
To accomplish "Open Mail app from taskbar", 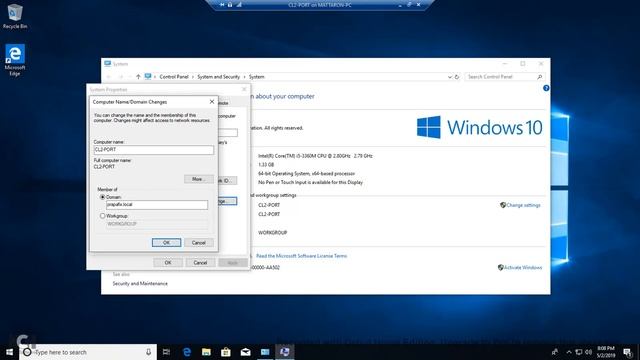I will [245, 352].
